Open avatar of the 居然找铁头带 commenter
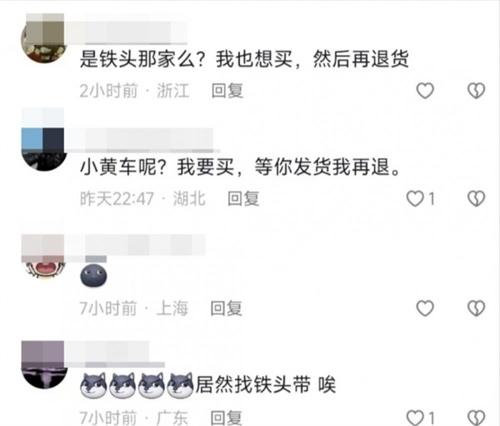 (x=43, y=365)
